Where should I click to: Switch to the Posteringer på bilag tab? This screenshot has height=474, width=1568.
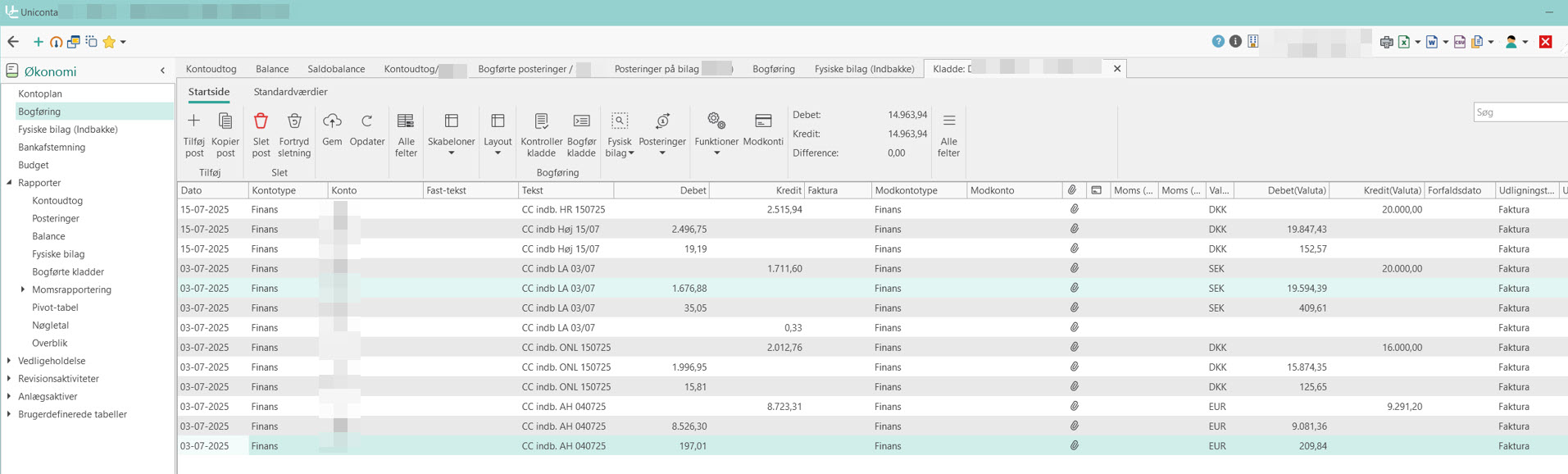coord(673,69)
